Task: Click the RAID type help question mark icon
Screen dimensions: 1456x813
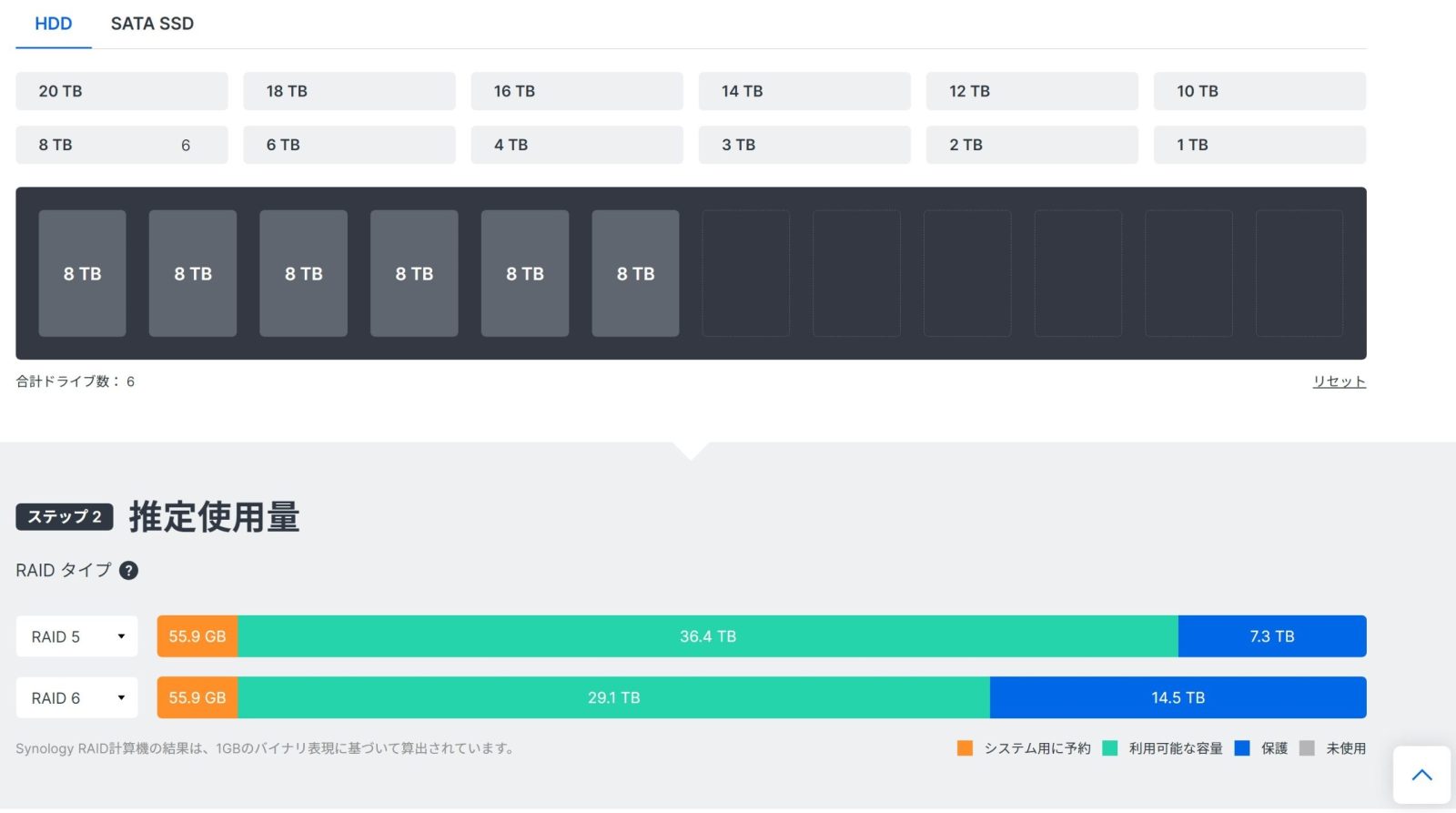Action: click(129, 571)
